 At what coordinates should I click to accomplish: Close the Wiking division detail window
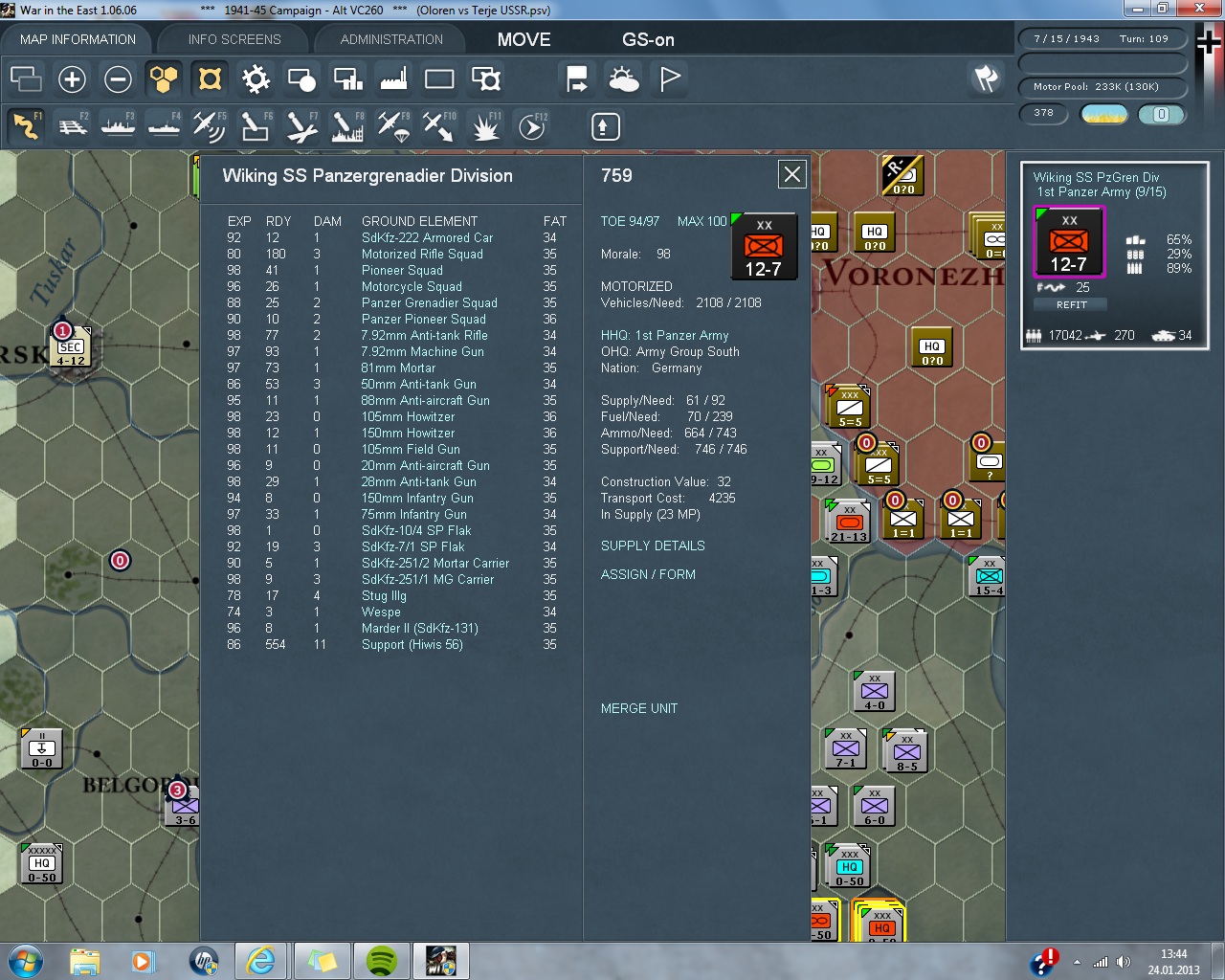pos(792,174)
